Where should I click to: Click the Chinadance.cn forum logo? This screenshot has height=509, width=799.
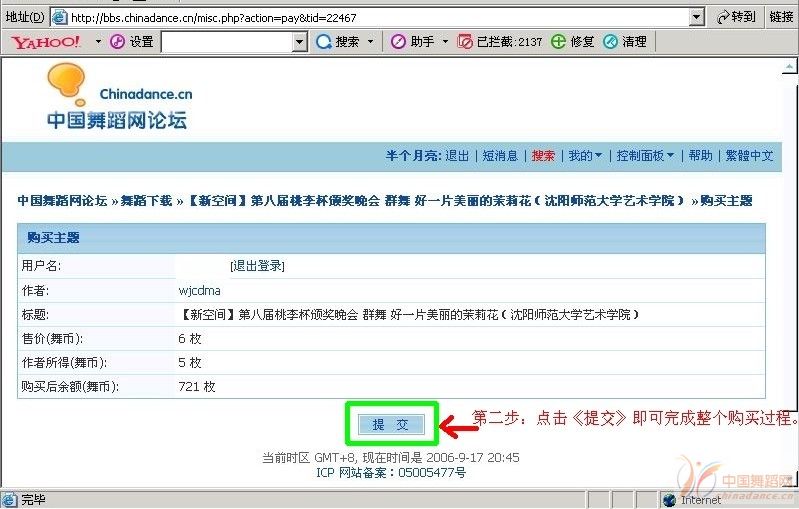click(119, 96)
